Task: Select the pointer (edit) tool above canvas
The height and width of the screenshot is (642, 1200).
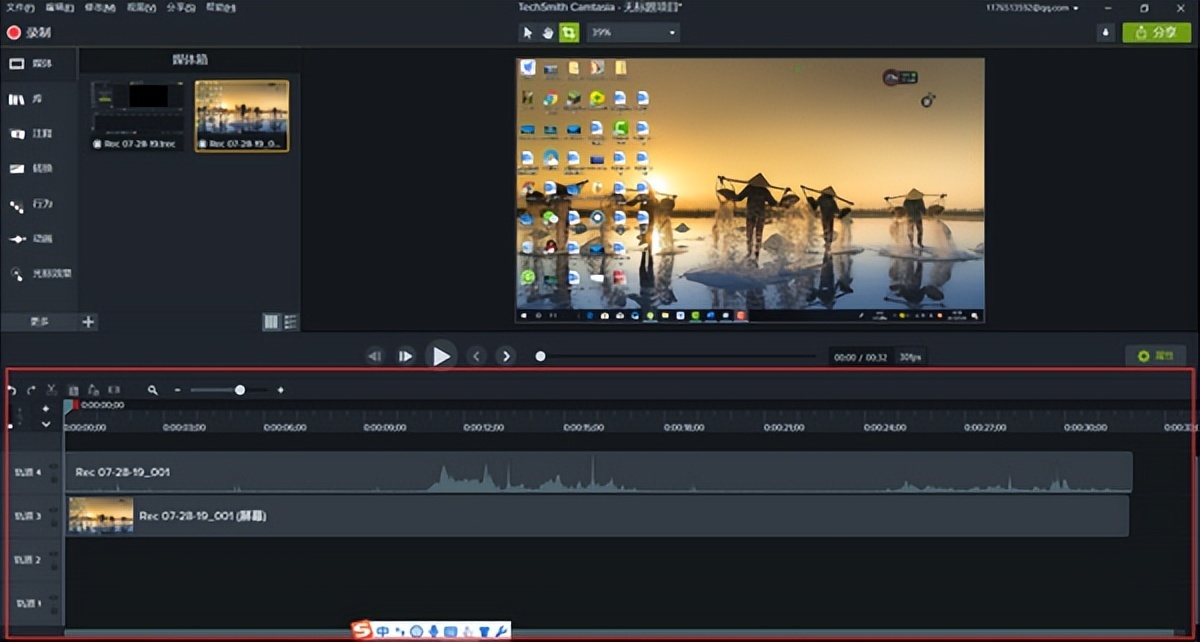Action: coord(528,32)
